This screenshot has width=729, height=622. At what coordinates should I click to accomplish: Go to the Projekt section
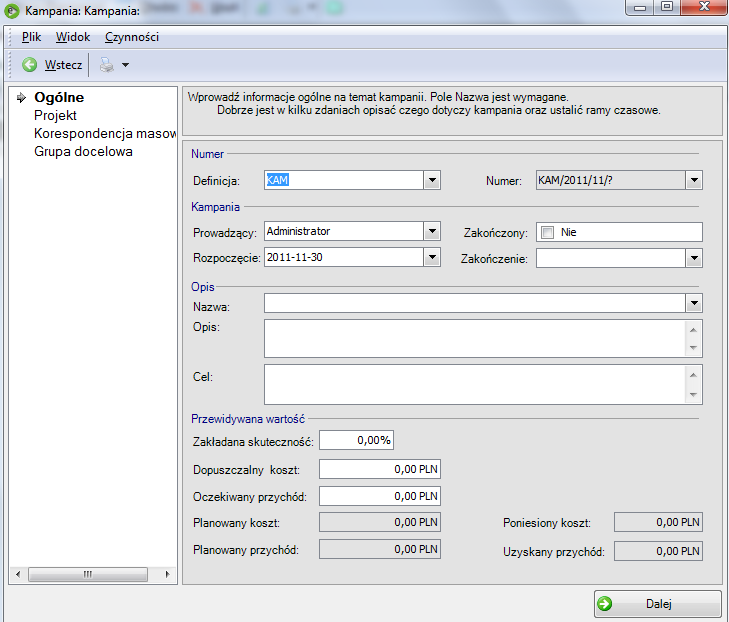click(55, 115)
